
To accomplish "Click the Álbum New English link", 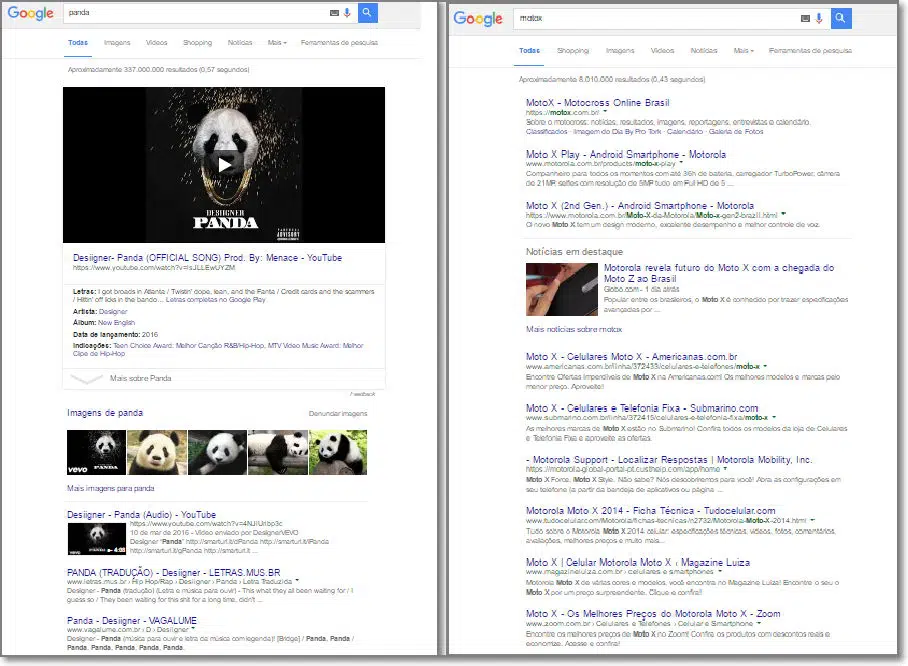I will [116, 323].
